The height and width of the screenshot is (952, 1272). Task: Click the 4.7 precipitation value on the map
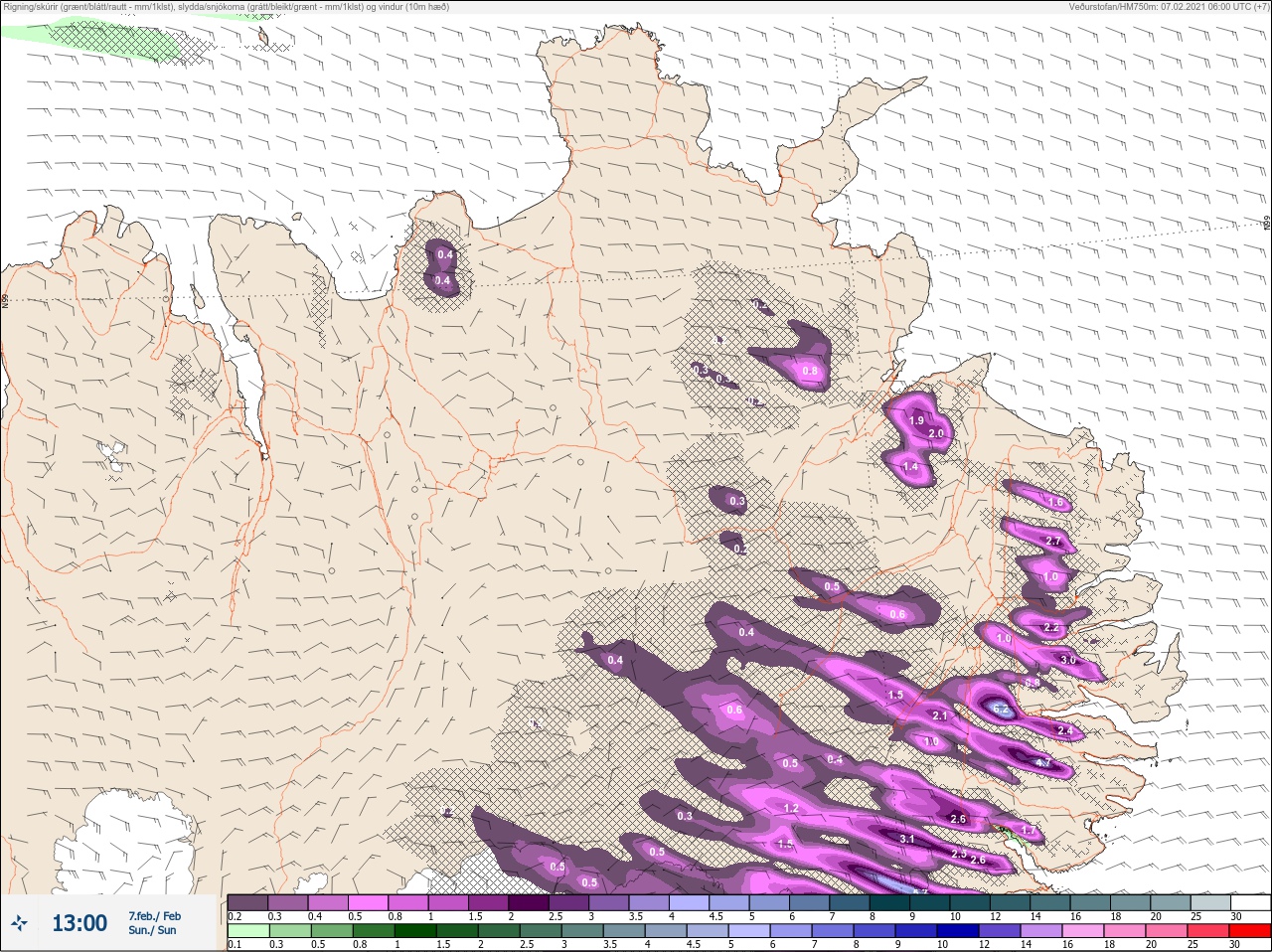coord(1042,762)
